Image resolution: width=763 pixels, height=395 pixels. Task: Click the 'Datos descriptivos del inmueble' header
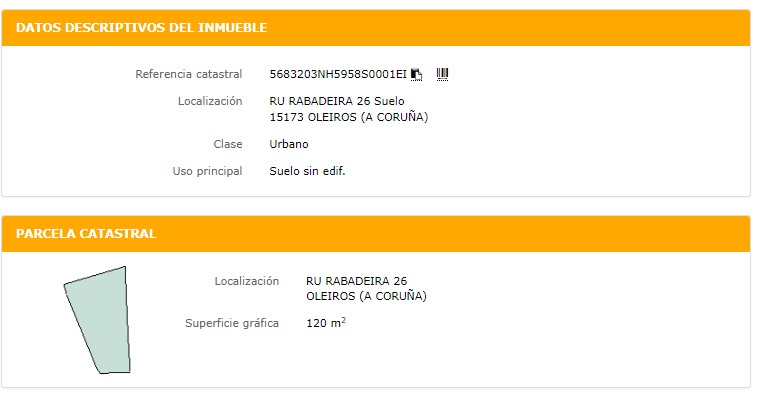(142, 28)
